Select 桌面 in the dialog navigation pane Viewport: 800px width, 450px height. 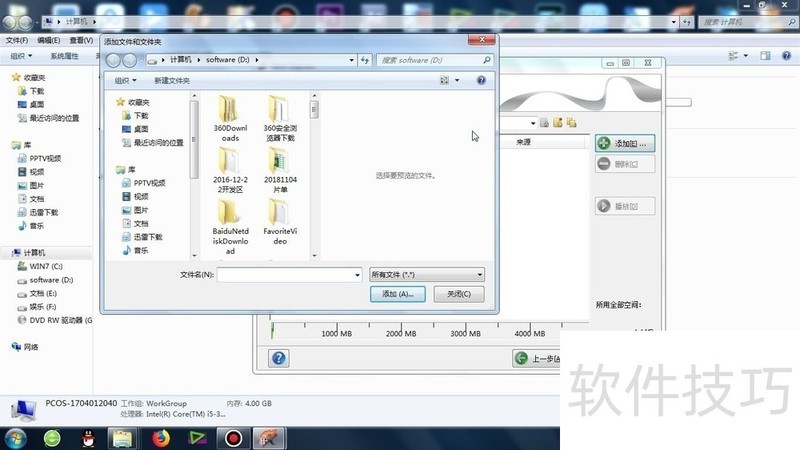[x=141, y=129]
